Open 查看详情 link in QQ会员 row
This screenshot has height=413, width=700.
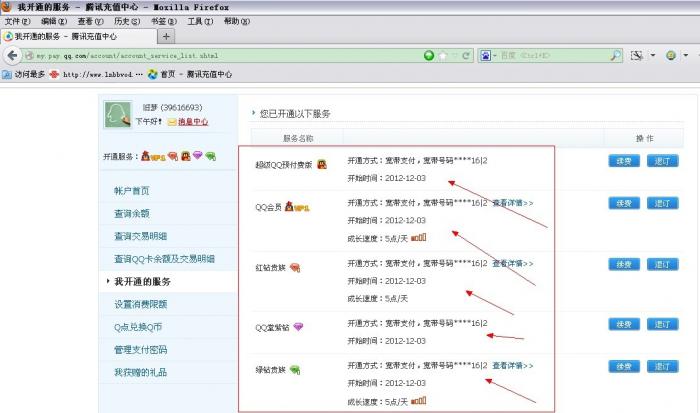tap(512, 203)
